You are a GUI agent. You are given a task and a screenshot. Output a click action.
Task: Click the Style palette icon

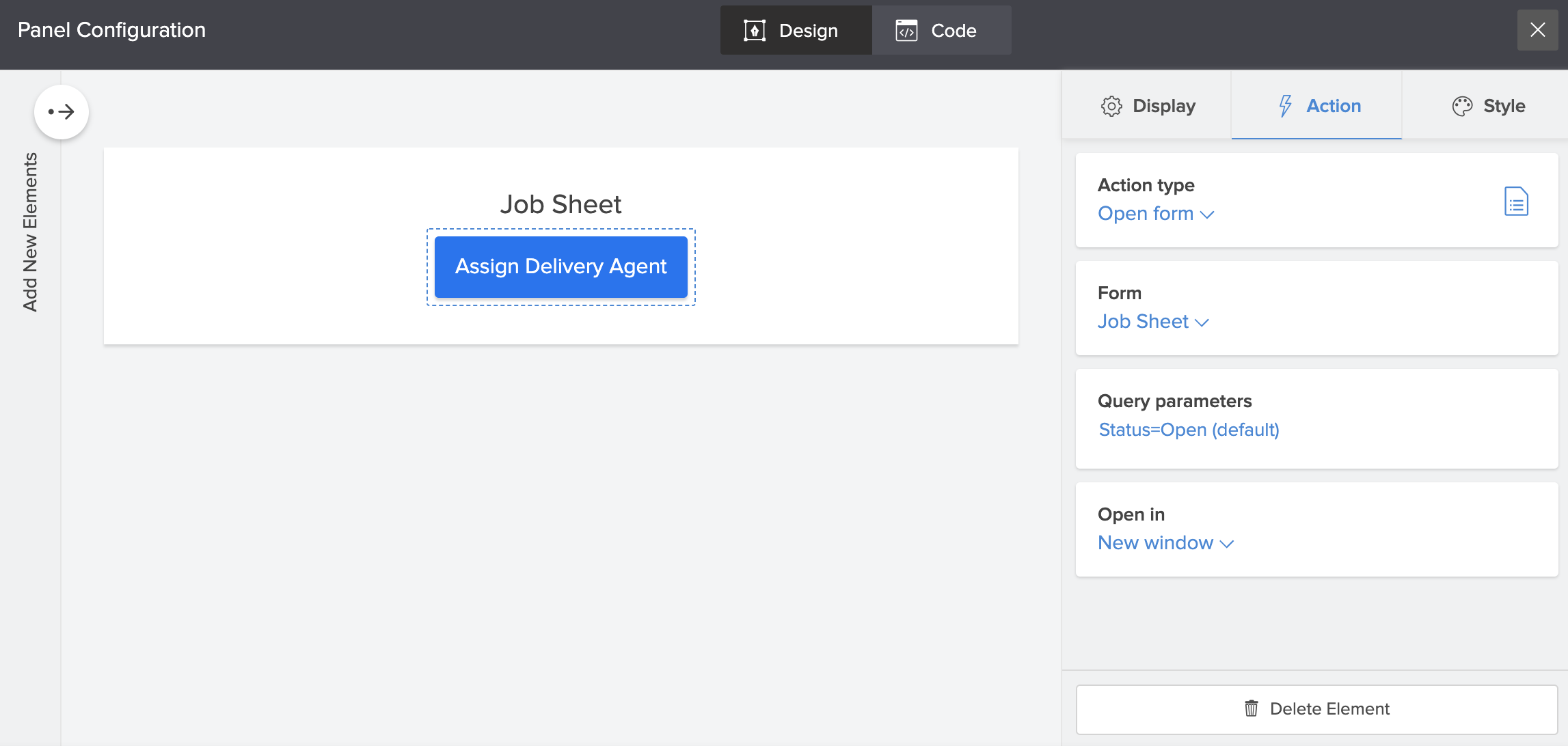click(x=1462, y=106)
